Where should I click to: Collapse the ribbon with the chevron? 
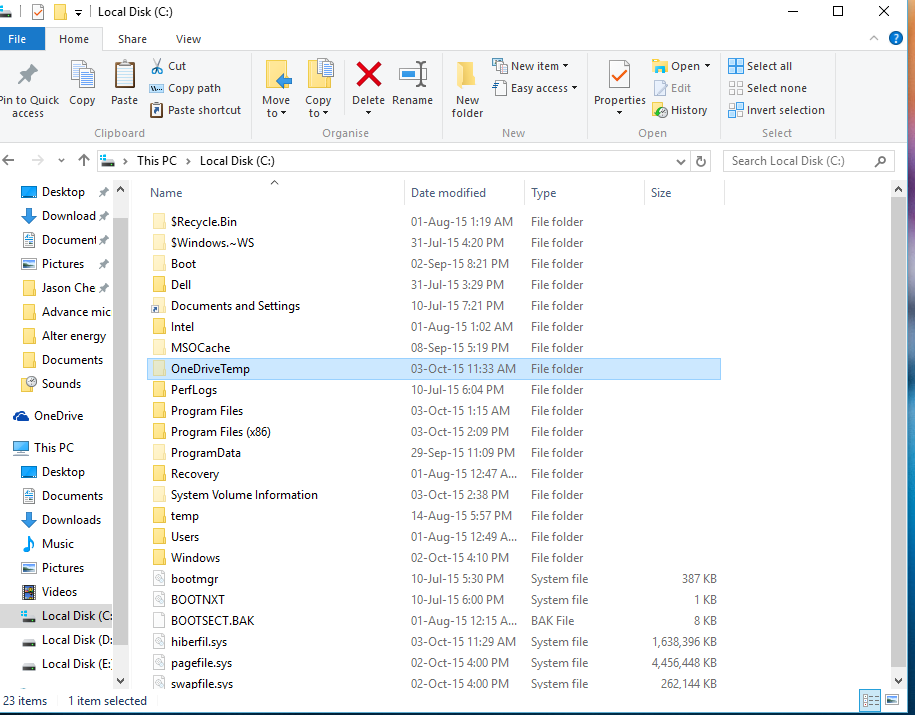874,39
